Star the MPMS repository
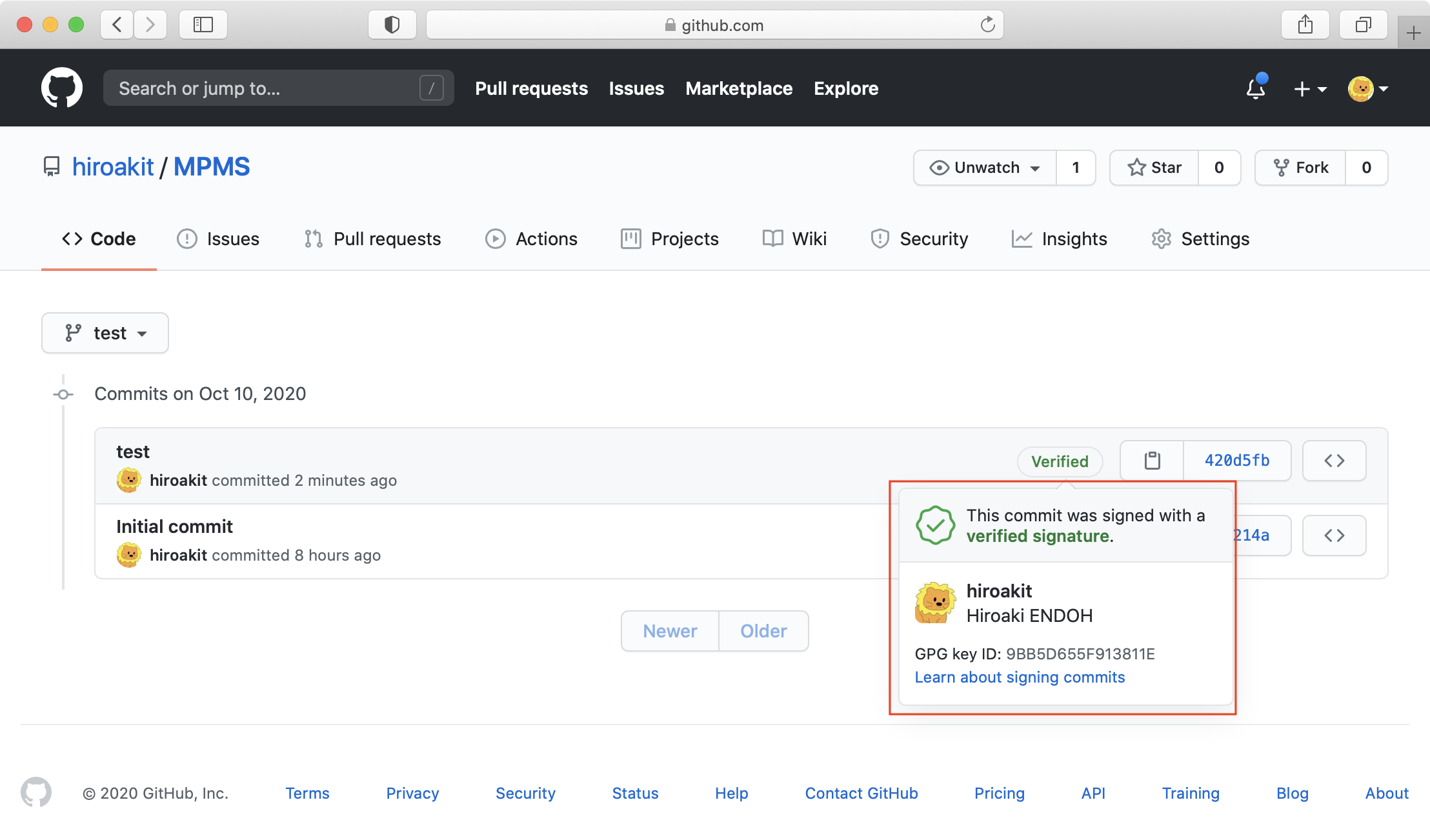1430x840 pixels. click(1154, 168)
